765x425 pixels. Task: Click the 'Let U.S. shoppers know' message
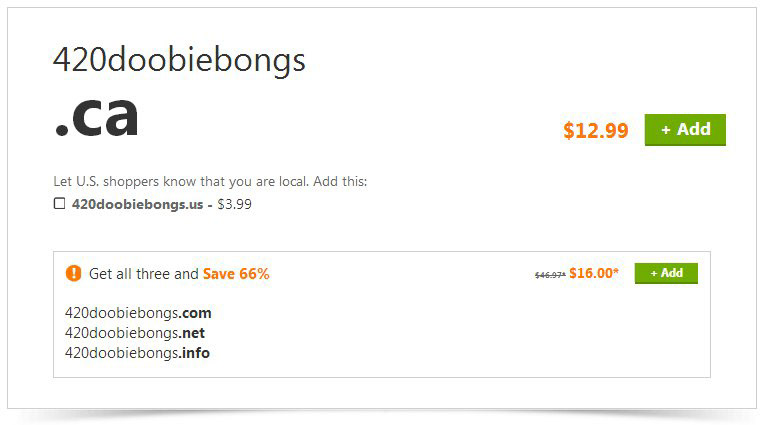point(210,182)
